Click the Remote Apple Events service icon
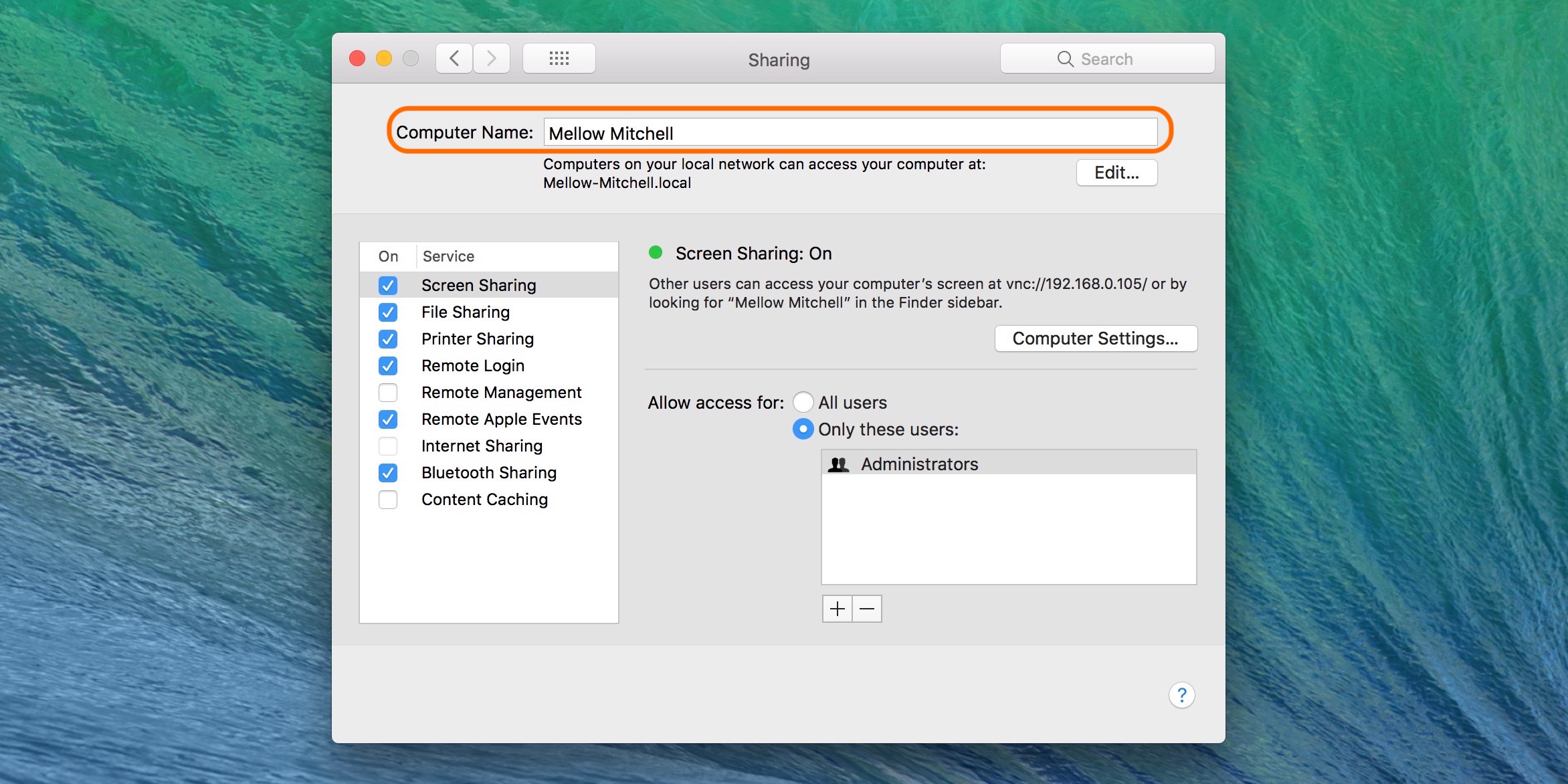 point(389,419)
